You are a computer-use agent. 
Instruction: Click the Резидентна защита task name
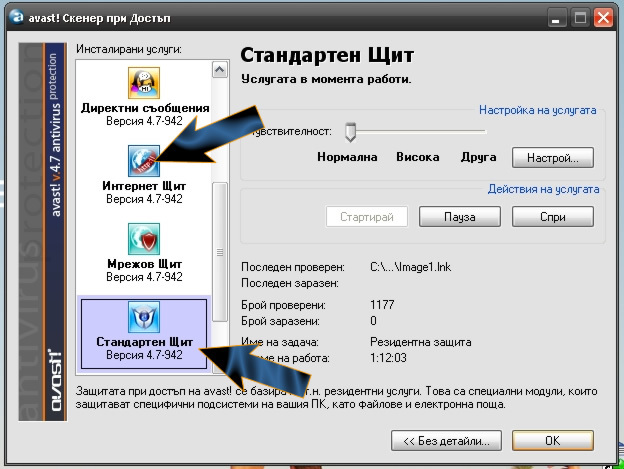click(421, 342)
